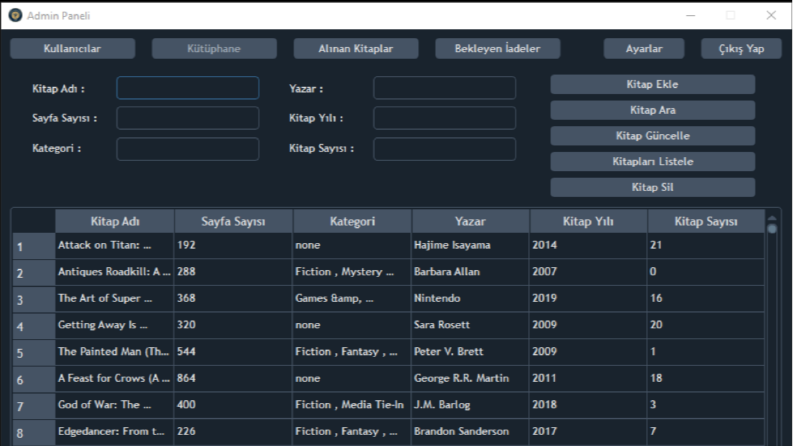Click the table scrollbar up arrow
The width and height of the screenshot is (793, 446).
(x=772, y=218)
